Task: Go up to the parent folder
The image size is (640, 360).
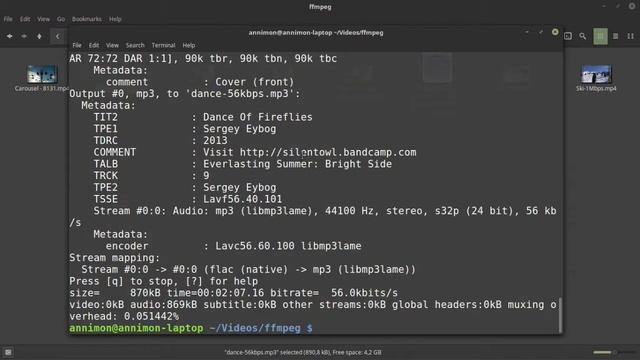Action: click(39, 36)
